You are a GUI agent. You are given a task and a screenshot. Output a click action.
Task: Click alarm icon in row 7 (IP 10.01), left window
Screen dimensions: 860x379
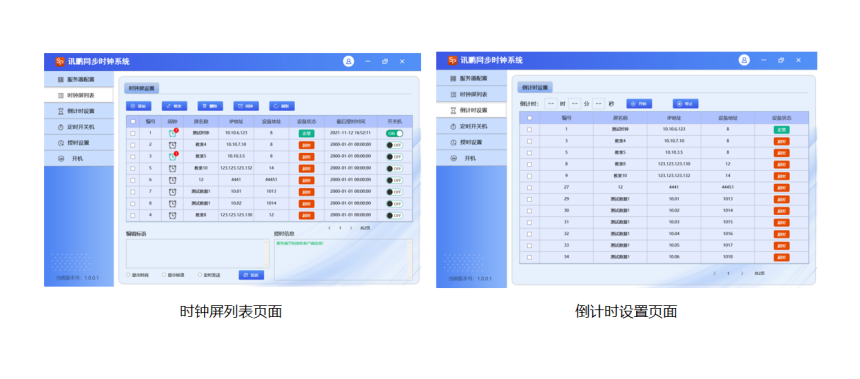point(173,192)
